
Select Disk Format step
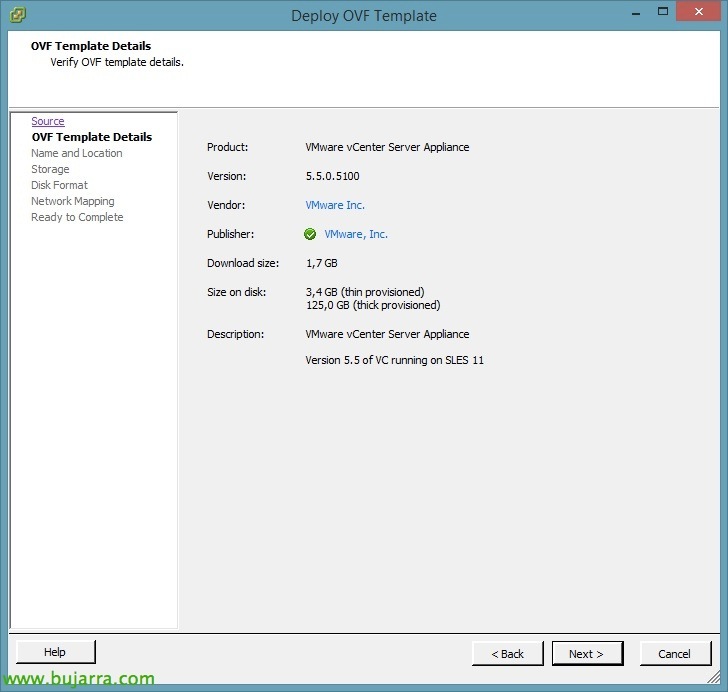click(x=59, y=185)
